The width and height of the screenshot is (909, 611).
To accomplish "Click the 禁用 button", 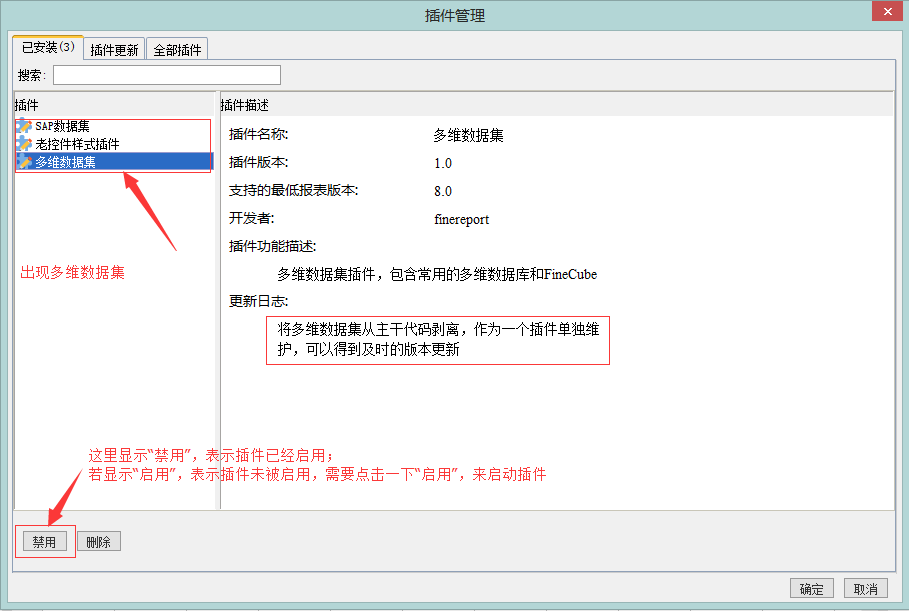I will coord(45,541).
